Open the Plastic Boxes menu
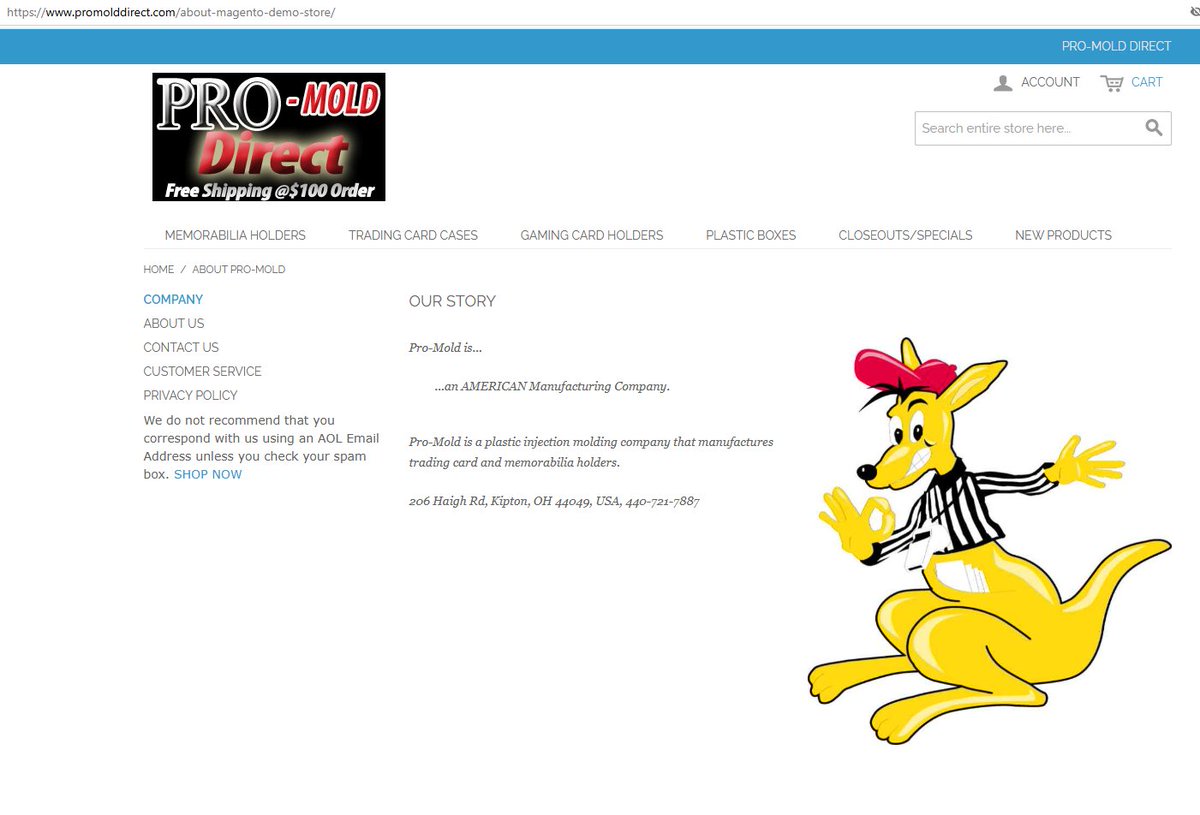This screenshot has width=1200, height=815. (751, 235)
